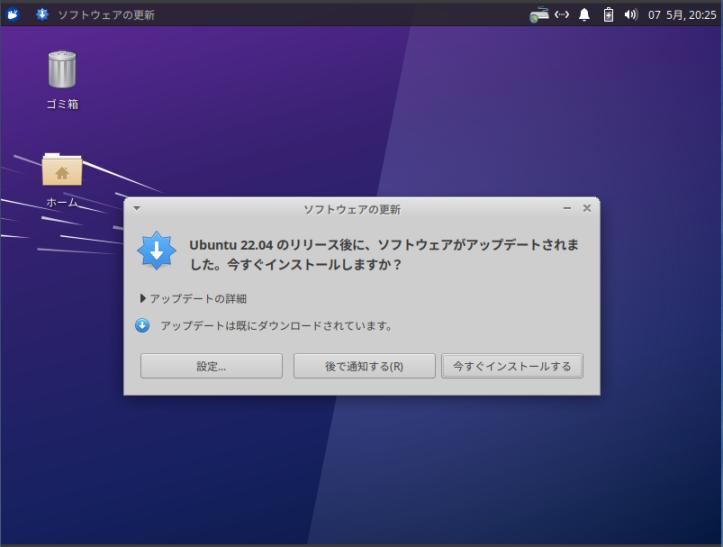Image resolution: width=723 pixels, height=547 pixels.
Task: Open the Xfce whisker menu icon
Action: (12, 15)
